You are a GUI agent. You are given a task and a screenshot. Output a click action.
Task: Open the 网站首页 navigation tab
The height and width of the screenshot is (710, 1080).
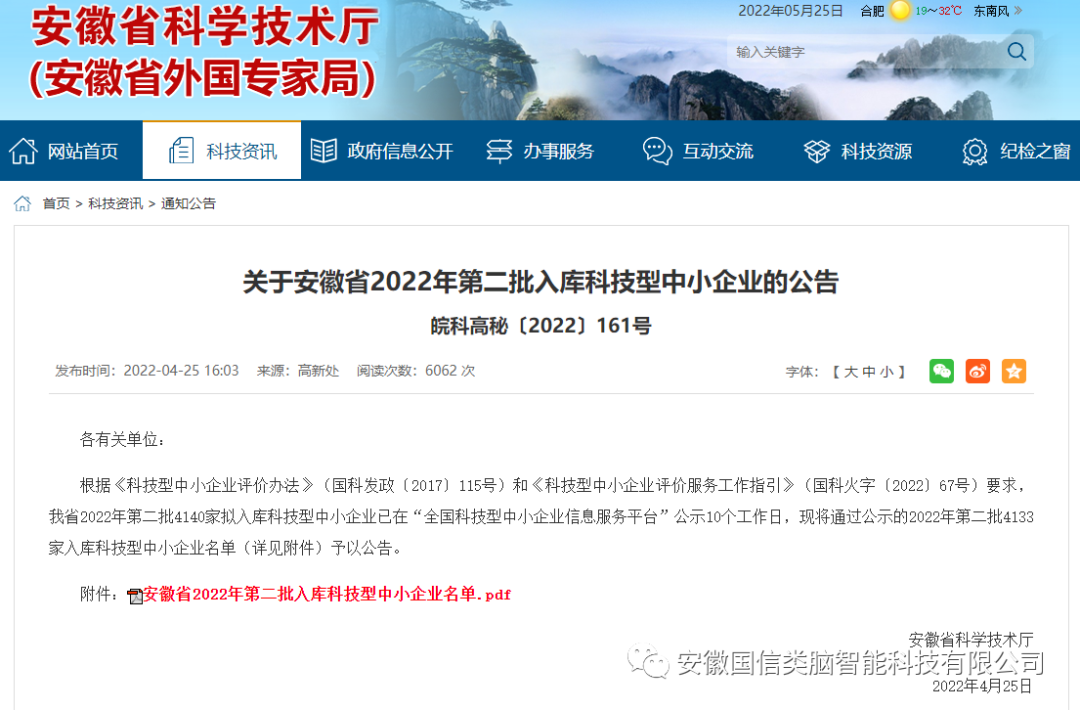pos(64,151)
